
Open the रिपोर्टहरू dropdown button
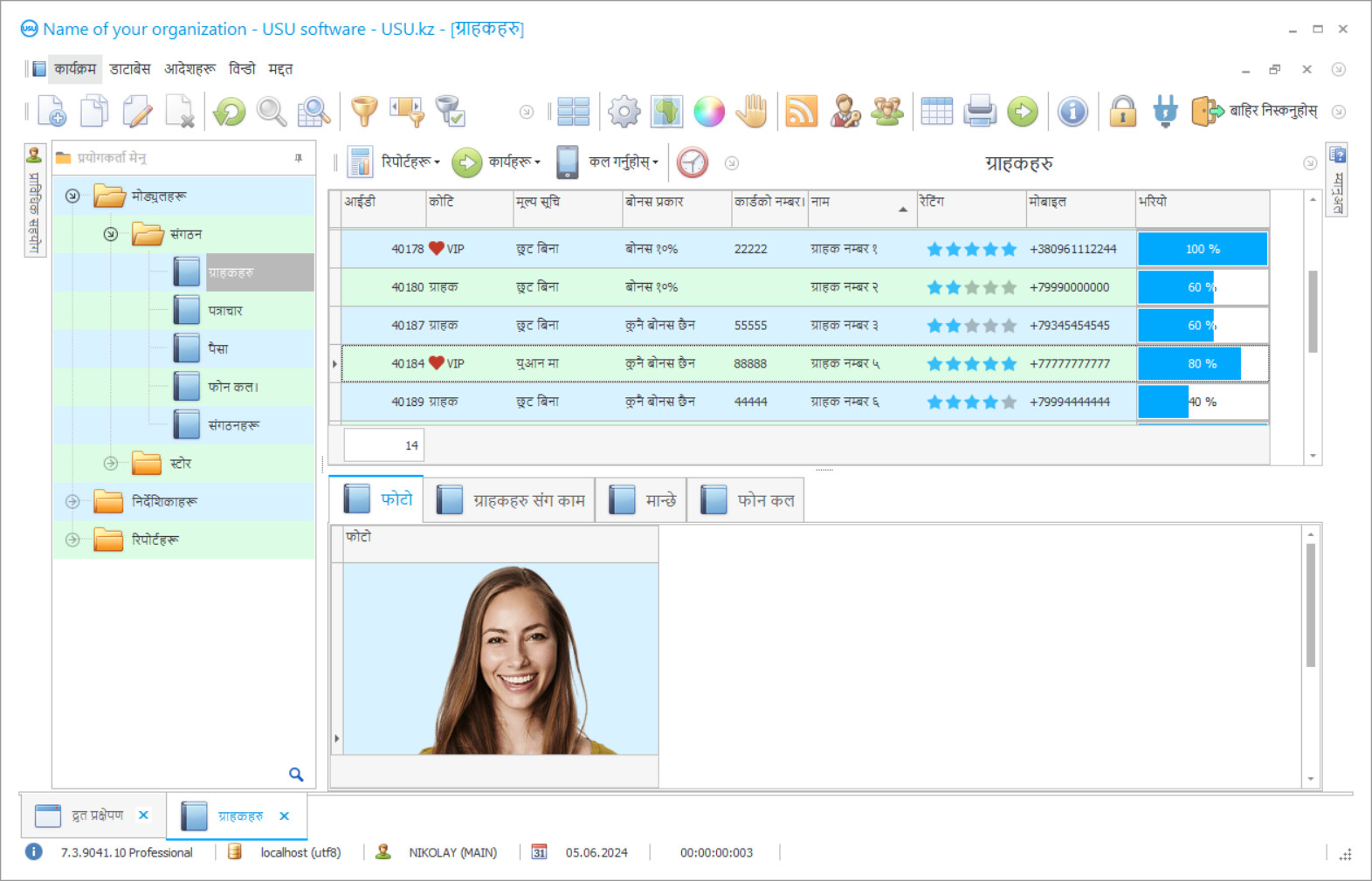[x=396, y=162]
